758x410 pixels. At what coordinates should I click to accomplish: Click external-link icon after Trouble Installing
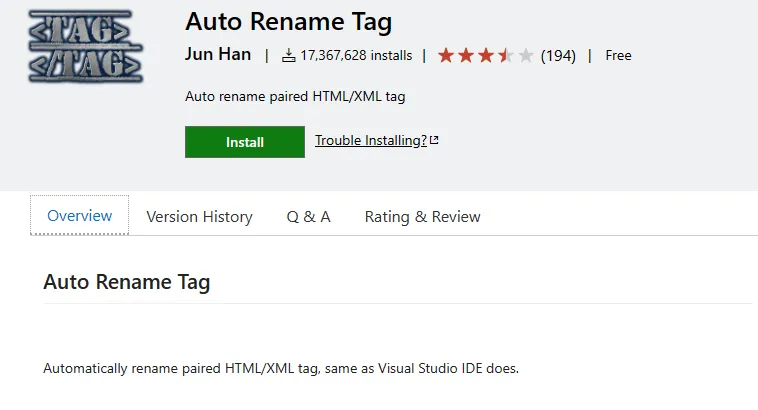[x=435, y=140]
